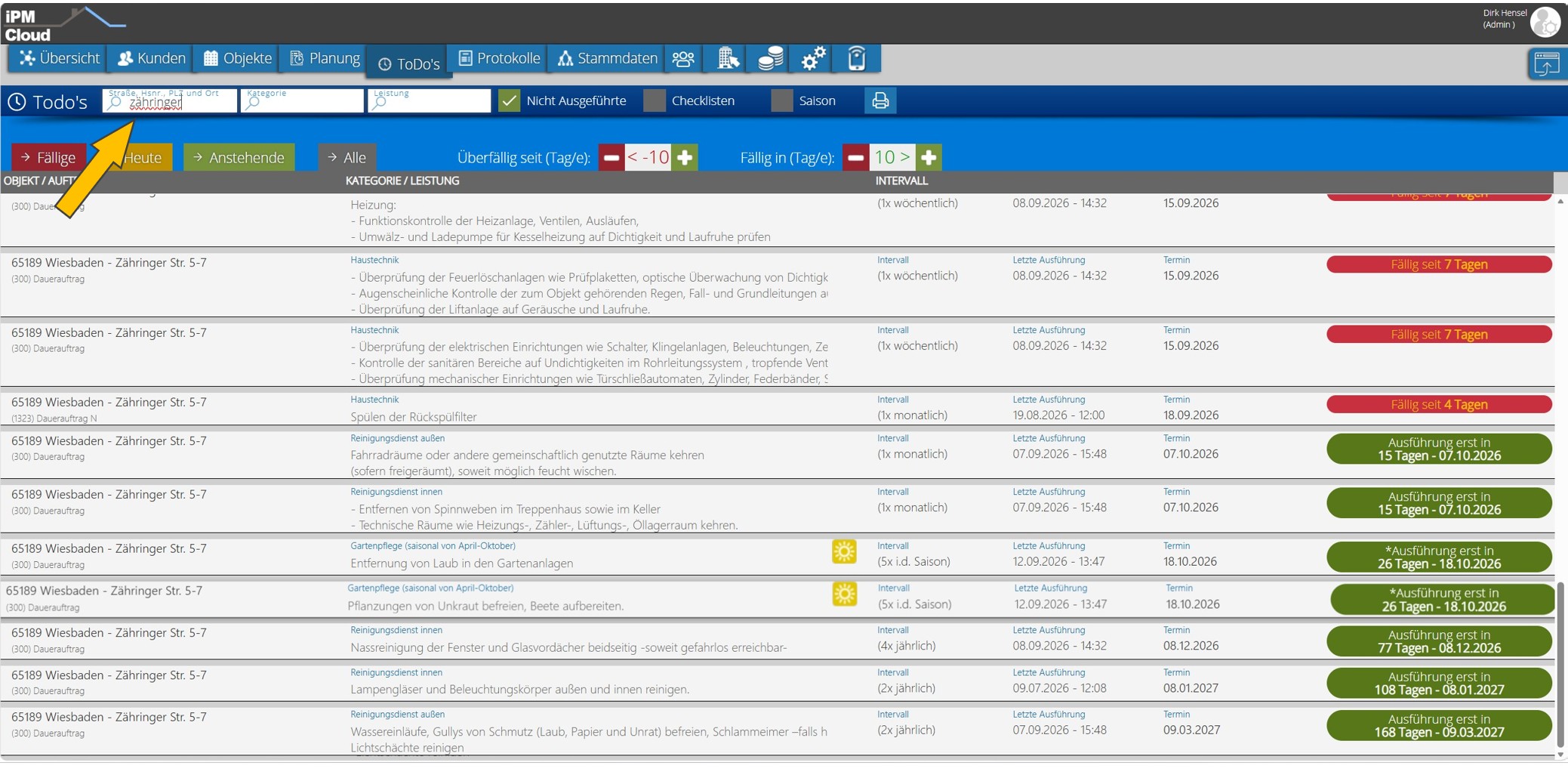Increase Fällig in days with plus
1568x775 pixels.
pos(929,157)
